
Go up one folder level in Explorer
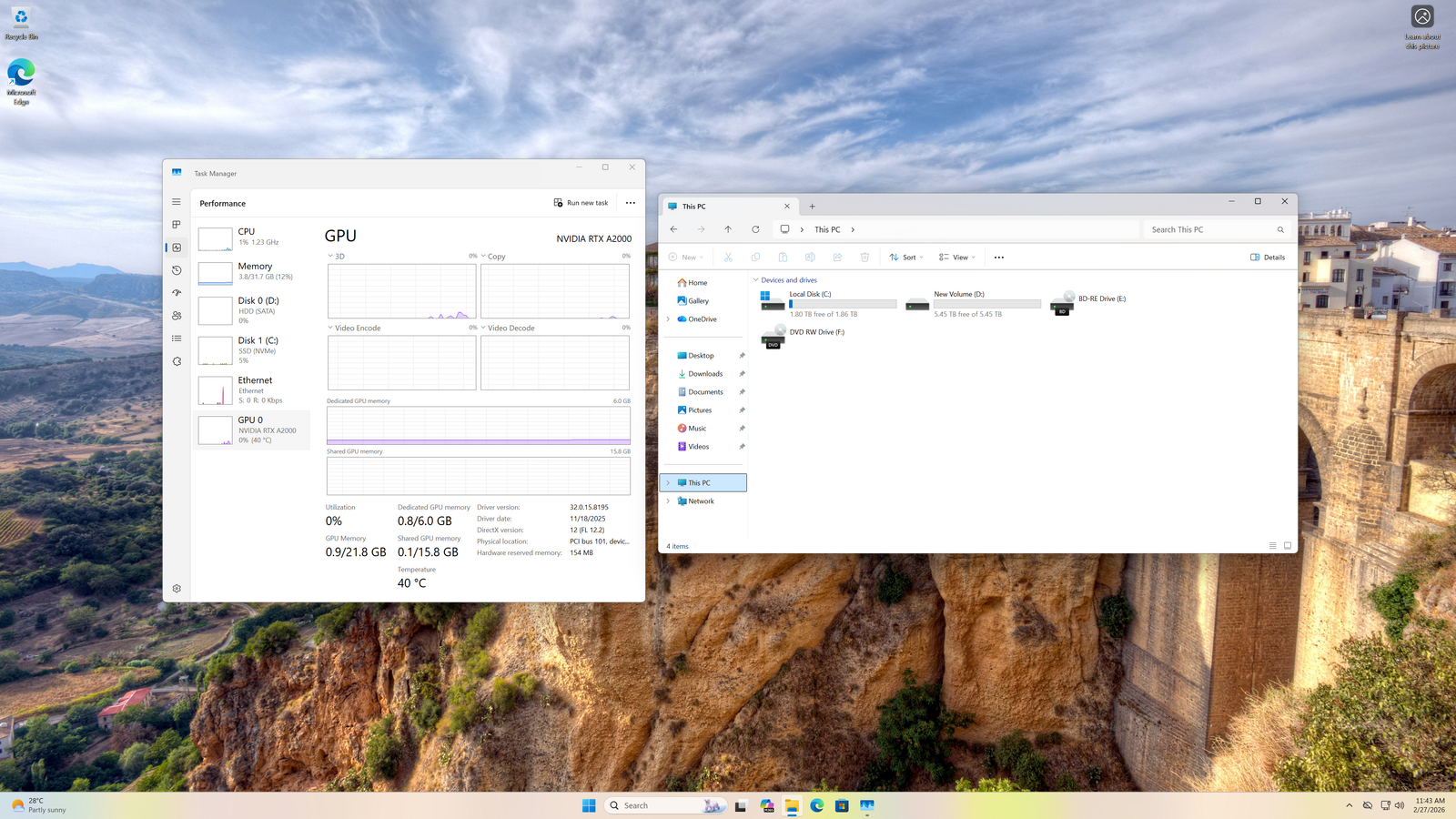point(728,229)
